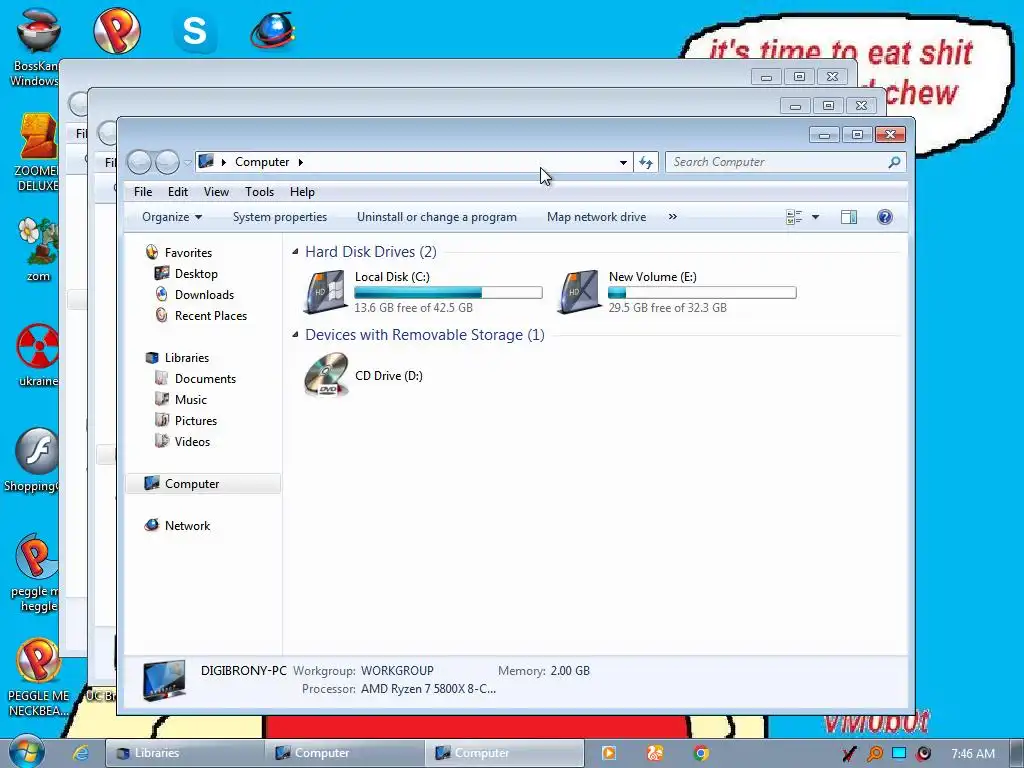Click New Volume (E:) usage bar
1024x768 pixels.
(702, 293)
